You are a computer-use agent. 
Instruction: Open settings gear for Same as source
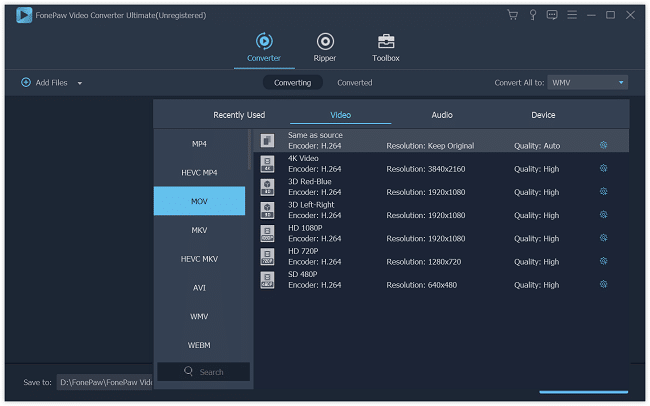[x=603, y=145]
